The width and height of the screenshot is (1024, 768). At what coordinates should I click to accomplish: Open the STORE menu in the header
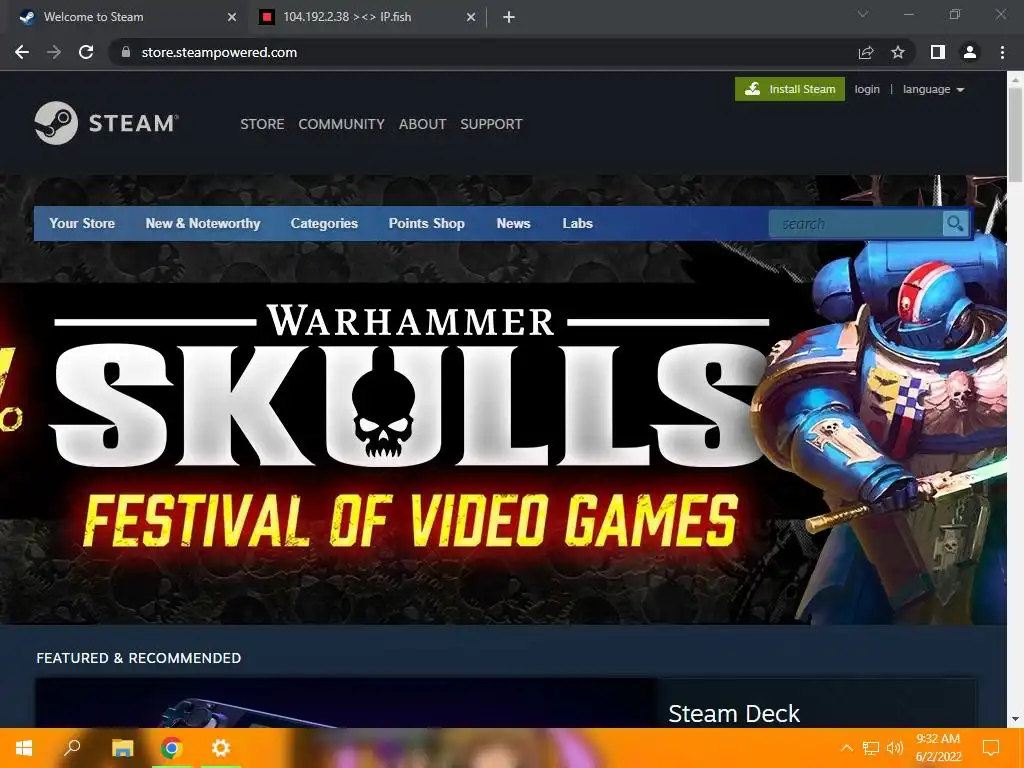coord(262,124)
